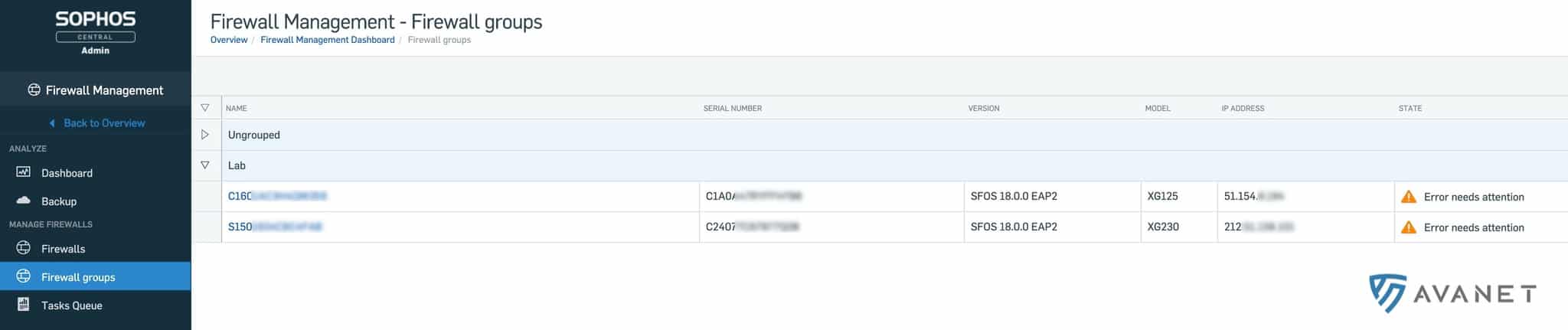Open the Firewall Management Dashboard breadcrumb
The width and height of the screenshot is (1568, 330).
pos(327,40)
